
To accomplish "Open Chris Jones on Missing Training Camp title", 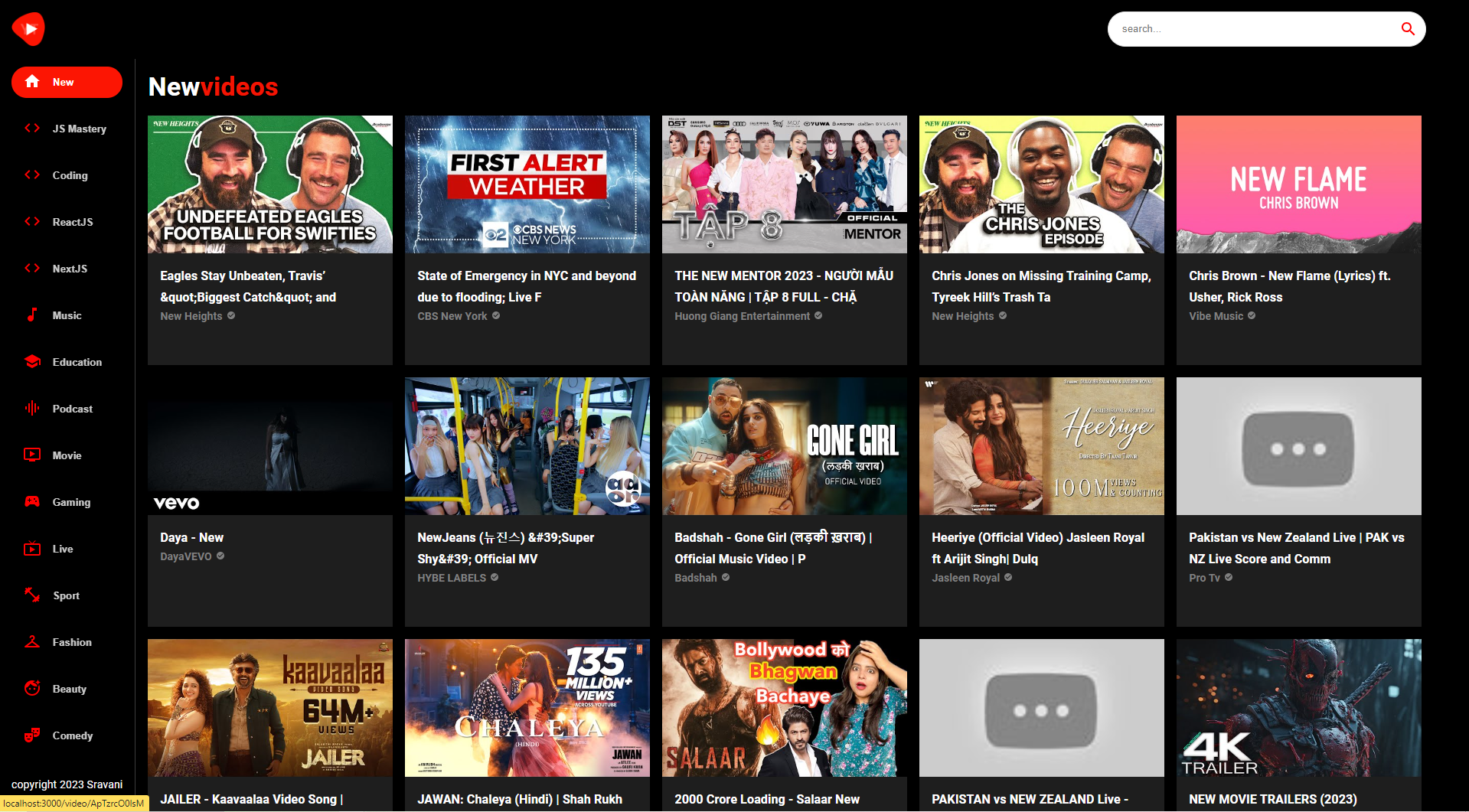I will pyautogui.click(x=1041, y=286).
